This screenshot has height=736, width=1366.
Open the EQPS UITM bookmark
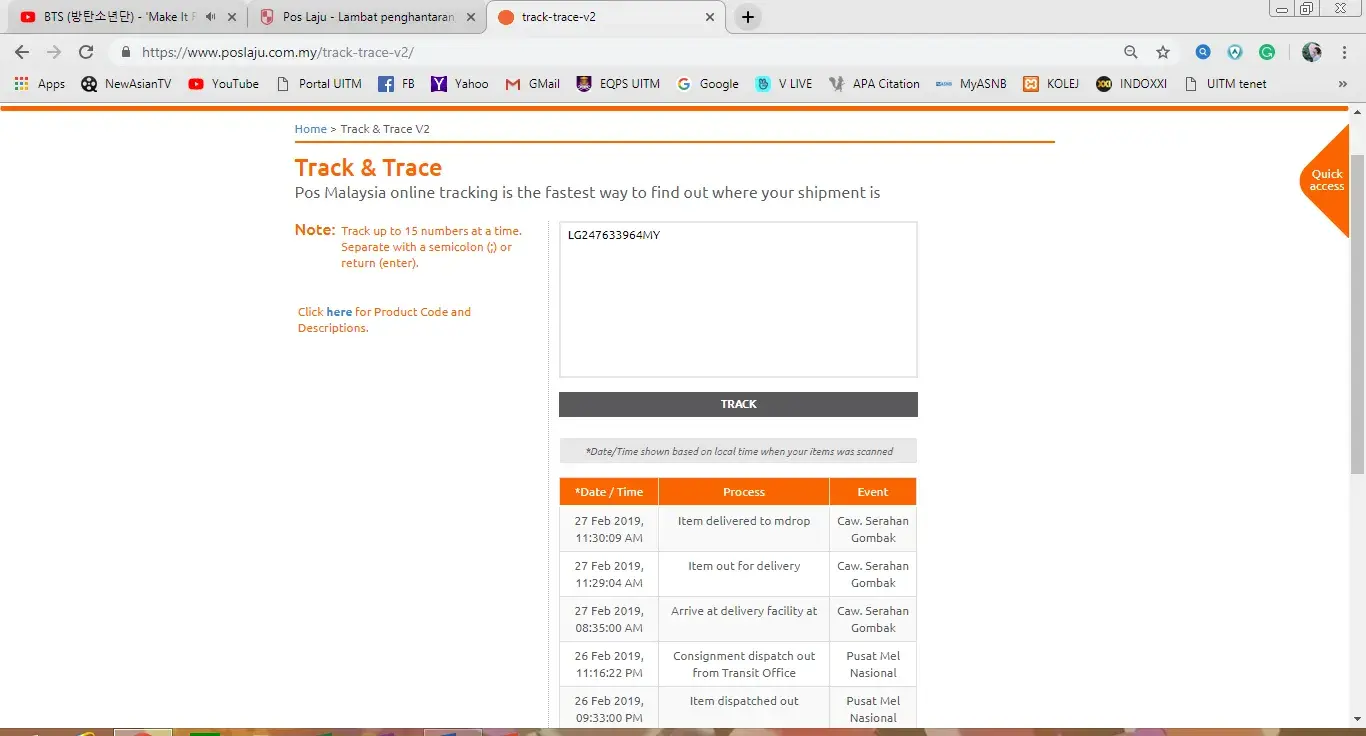click(619, 84)
